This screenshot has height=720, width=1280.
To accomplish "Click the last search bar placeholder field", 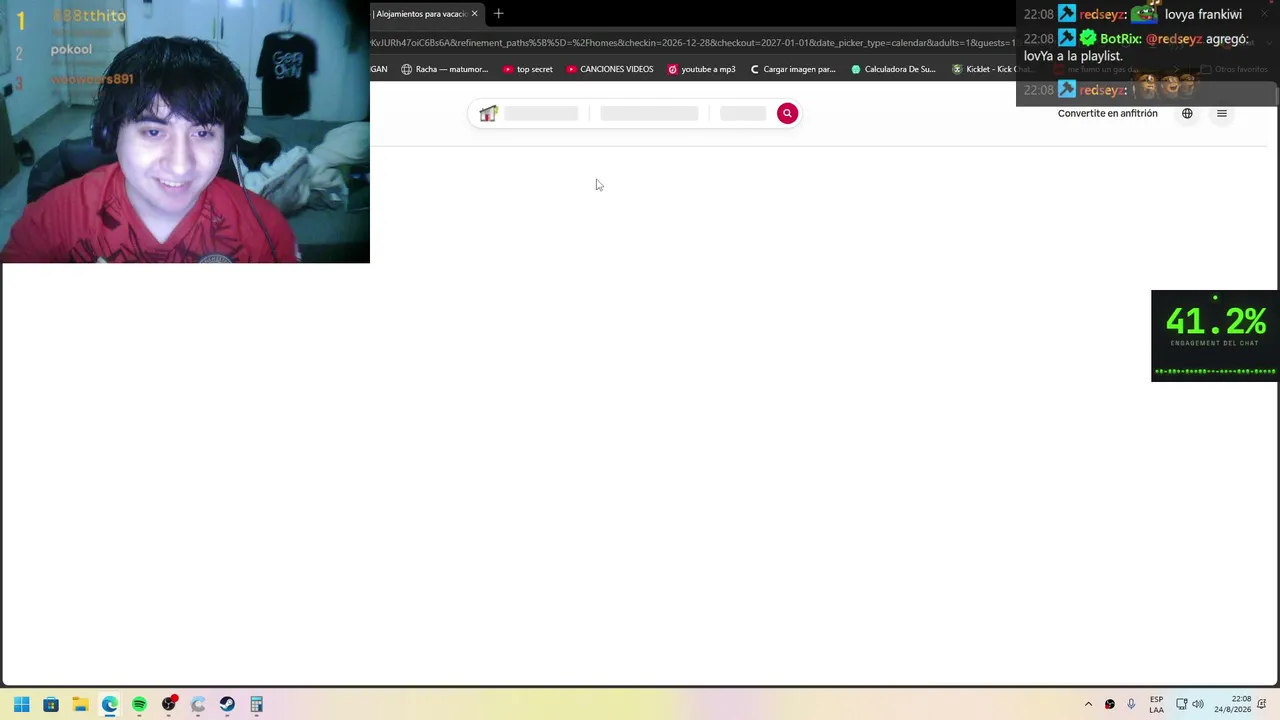I will [x=743, y=114].
